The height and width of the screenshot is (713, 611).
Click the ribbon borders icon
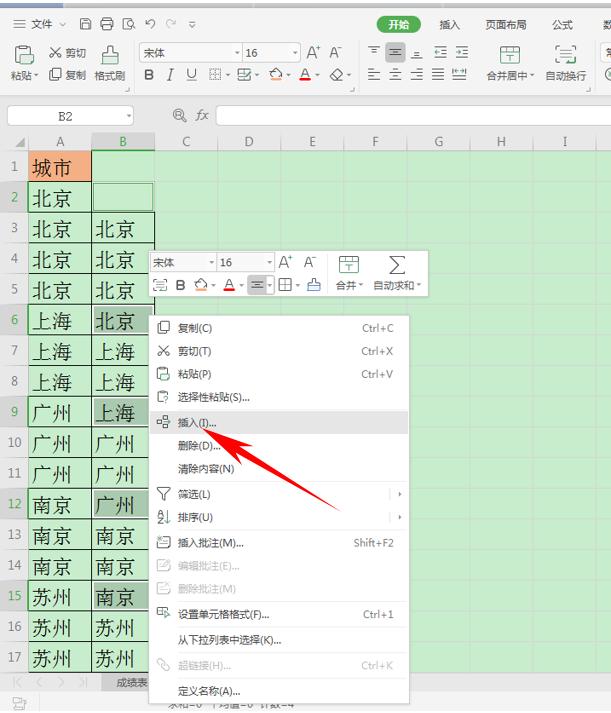215,75
